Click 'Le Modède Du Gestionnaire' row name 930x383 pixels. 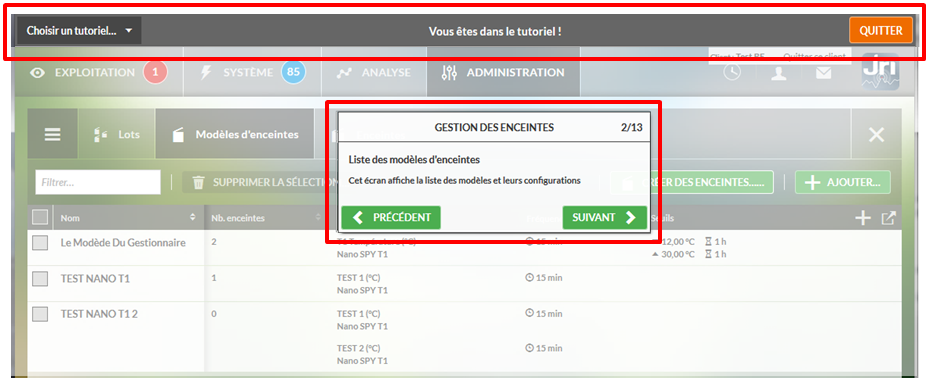(x=123, y=242)
